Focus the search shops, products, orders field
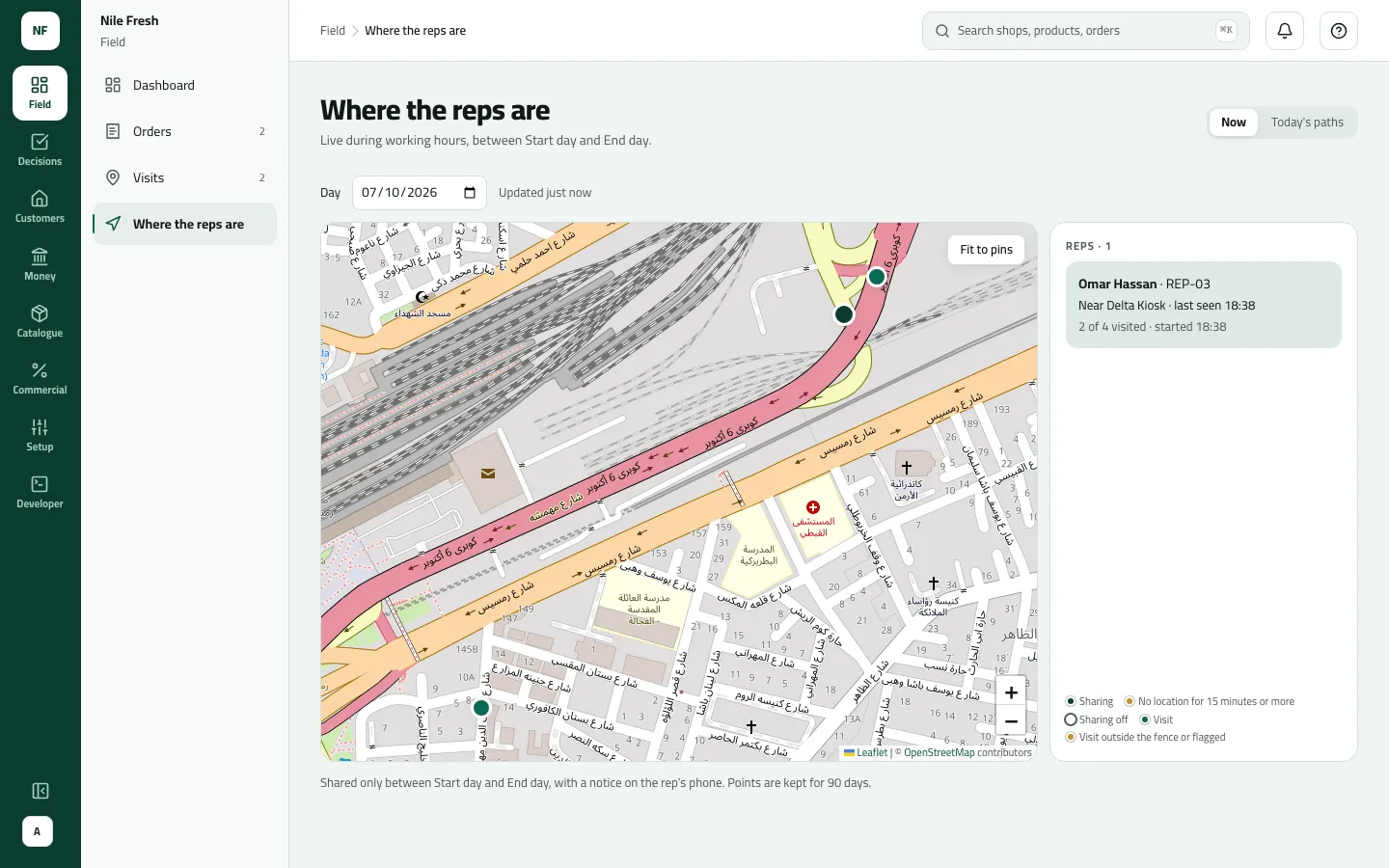The image size is (1389, 868). point(1086,31)
